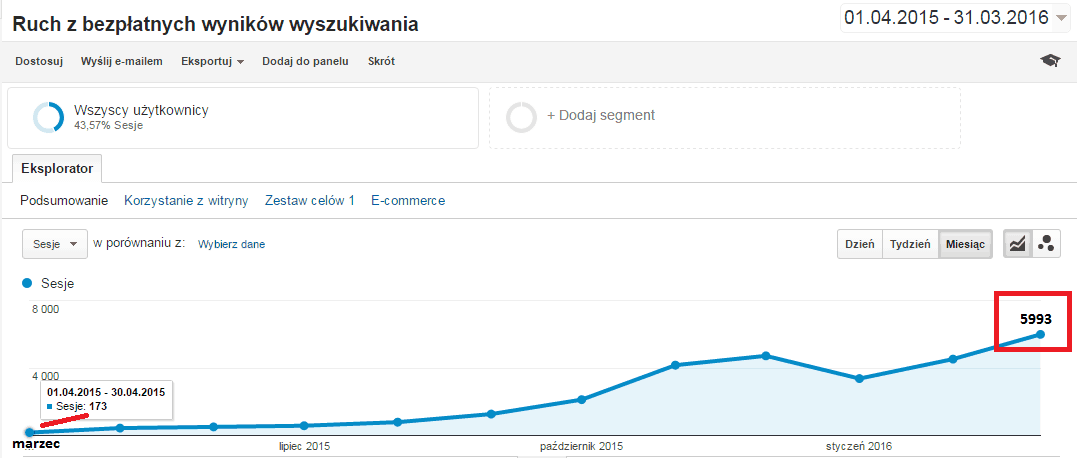Open the date range dropdown arrow

pyautogui.click(x=1061, y=19)
